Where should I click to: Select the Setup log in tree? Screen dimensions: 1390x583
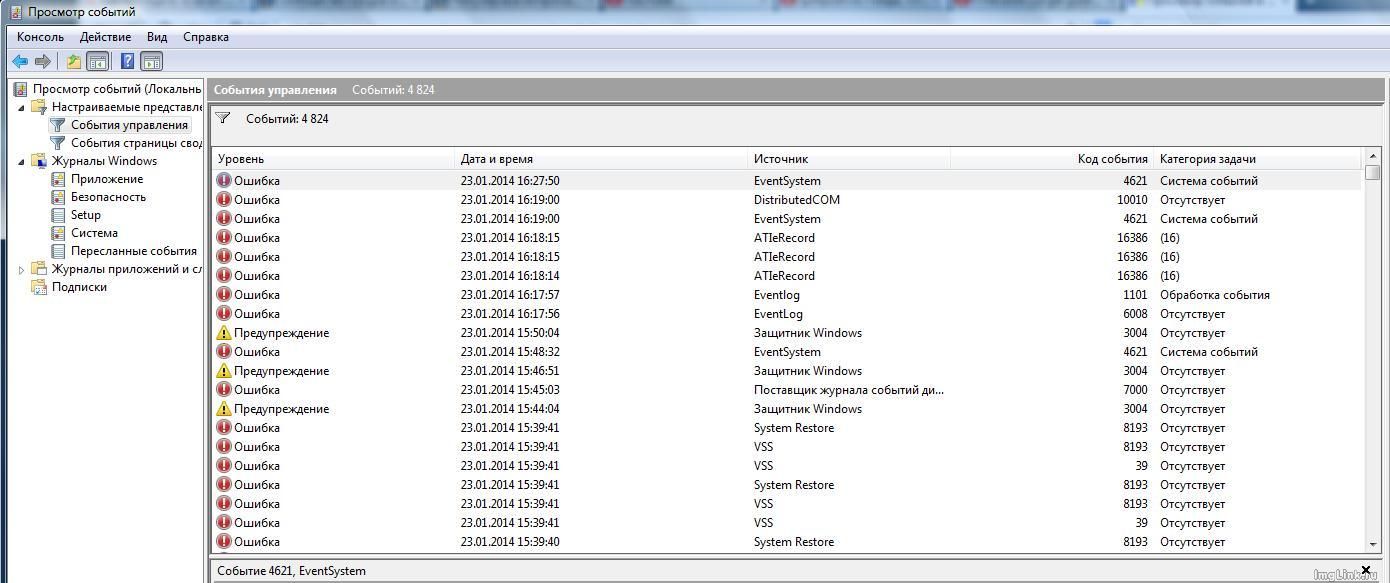pyautogui.click(x=86, y=215)
